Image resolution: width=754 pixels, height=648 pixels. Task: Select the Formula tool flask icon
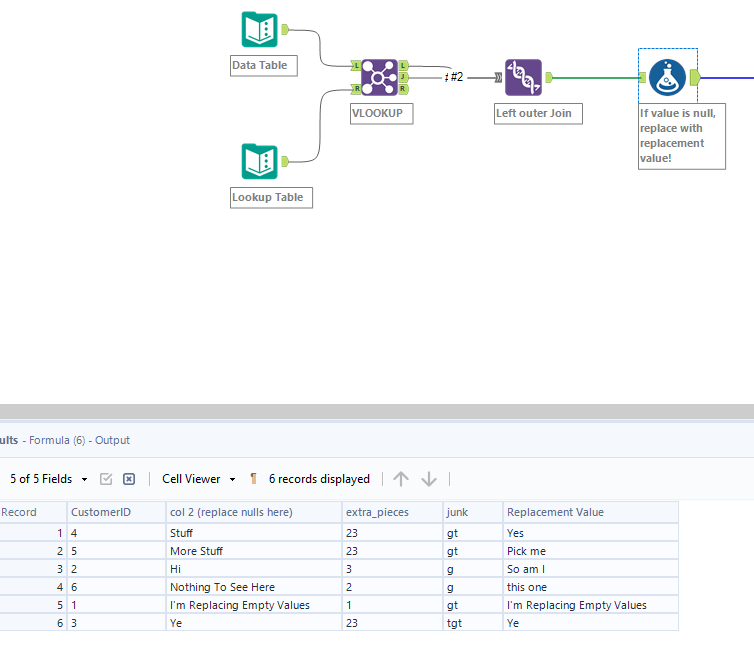(667, 77)
